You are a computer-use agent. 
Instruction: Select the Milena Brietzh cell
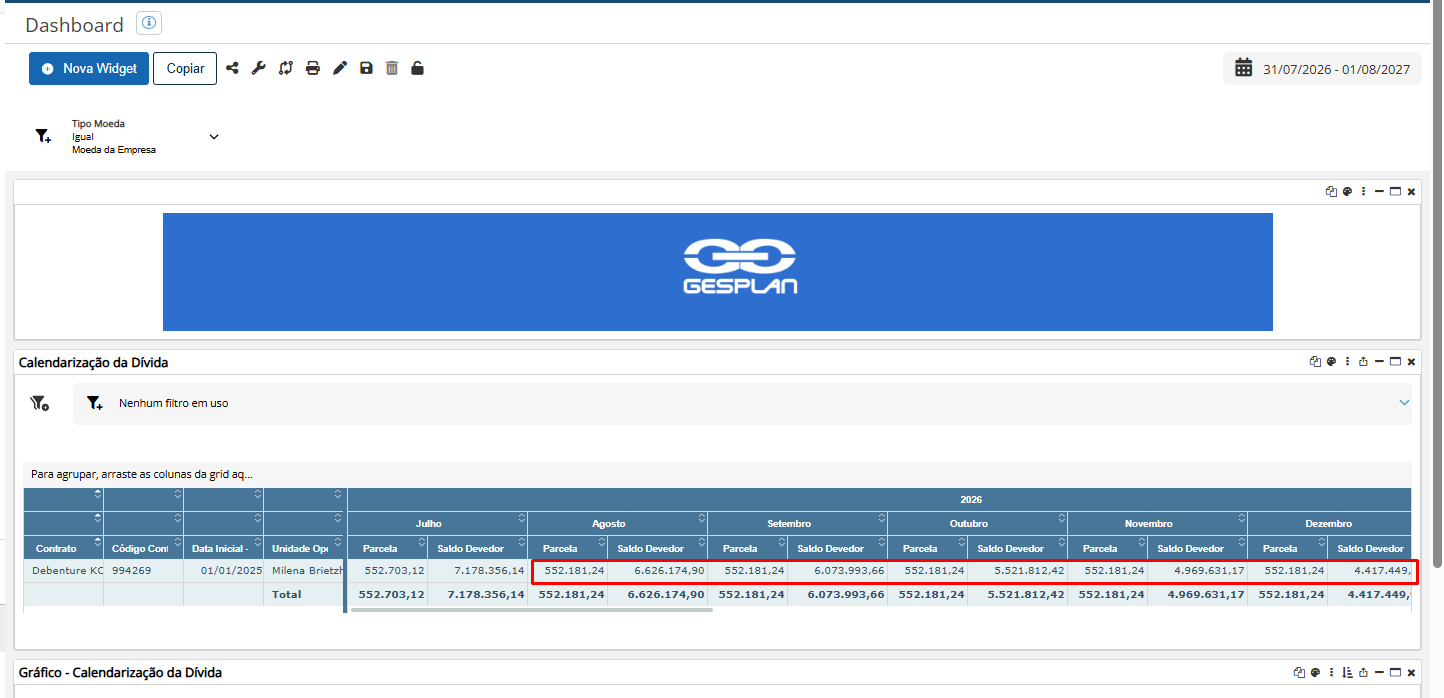tap(303, 571)
